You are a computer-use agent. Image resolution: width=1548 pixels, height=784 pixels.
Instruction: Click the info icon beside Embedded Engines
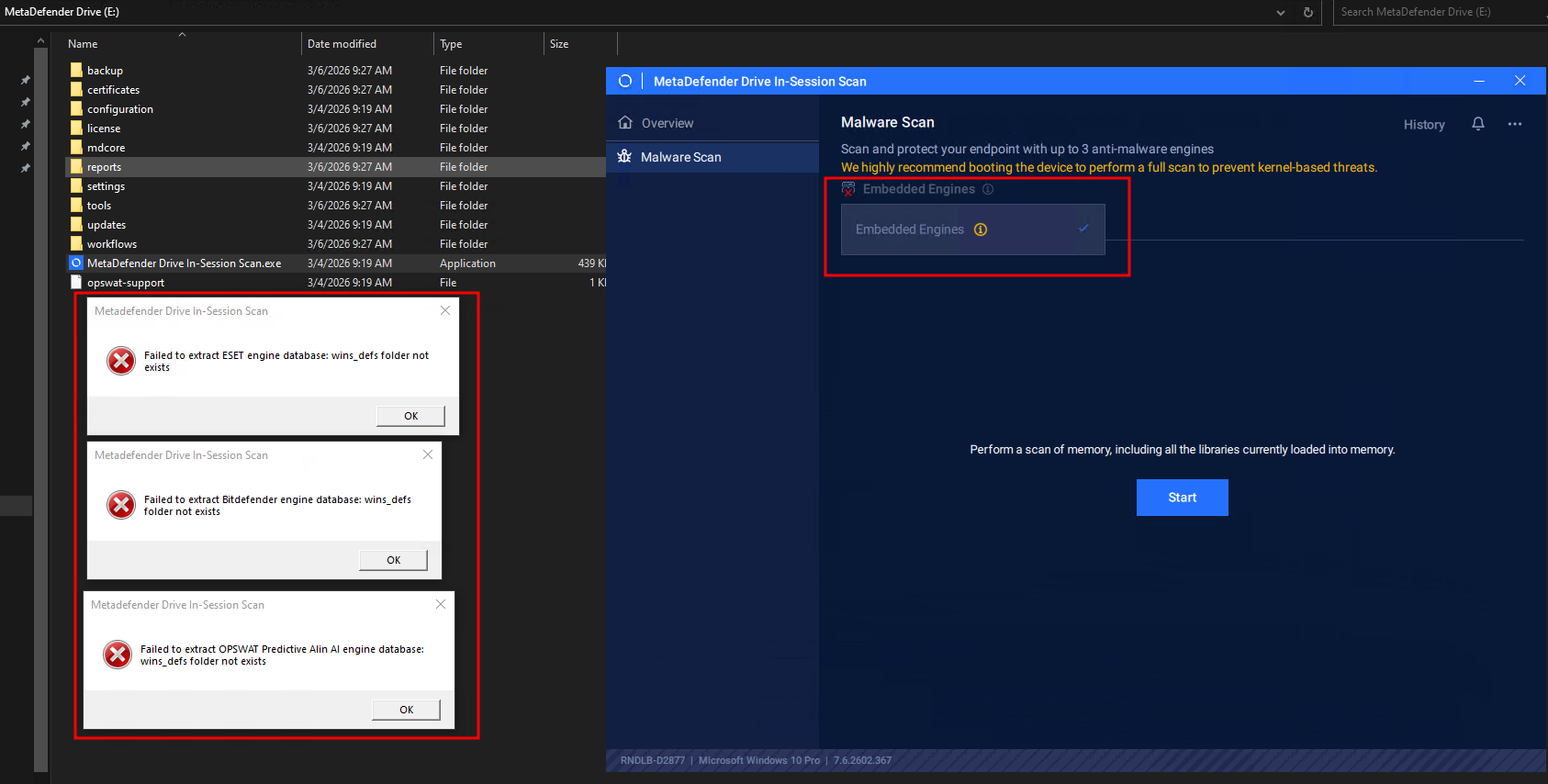pos(981,230)
